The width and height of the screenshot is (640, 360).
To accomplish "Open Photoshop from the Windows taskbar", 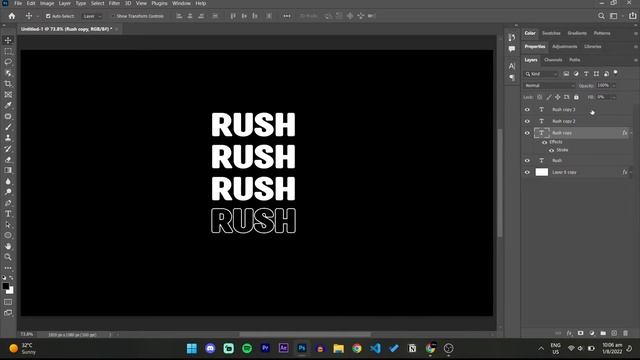I will tap(302, 348).
